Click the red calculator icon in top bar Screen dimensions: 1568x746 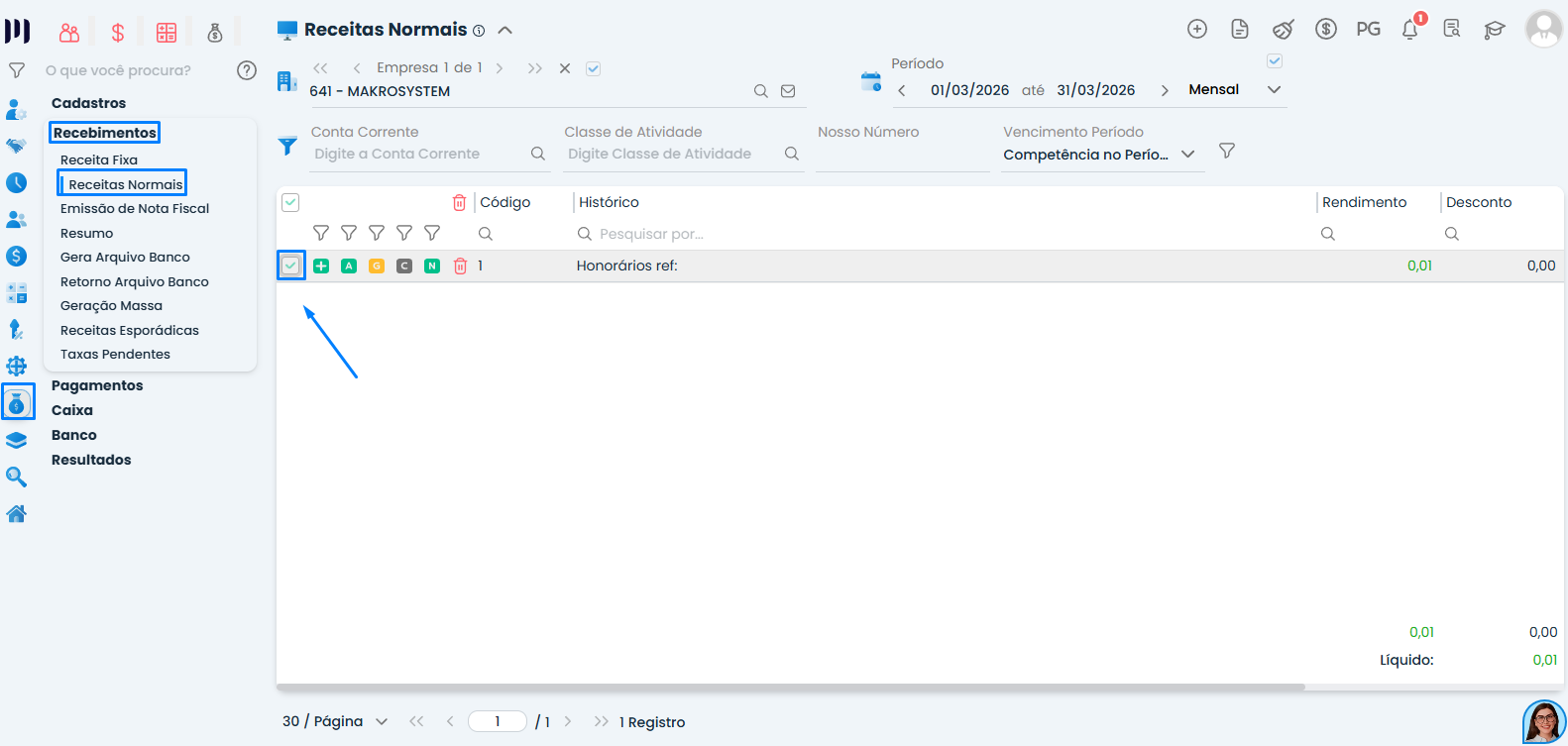point(167,33)
